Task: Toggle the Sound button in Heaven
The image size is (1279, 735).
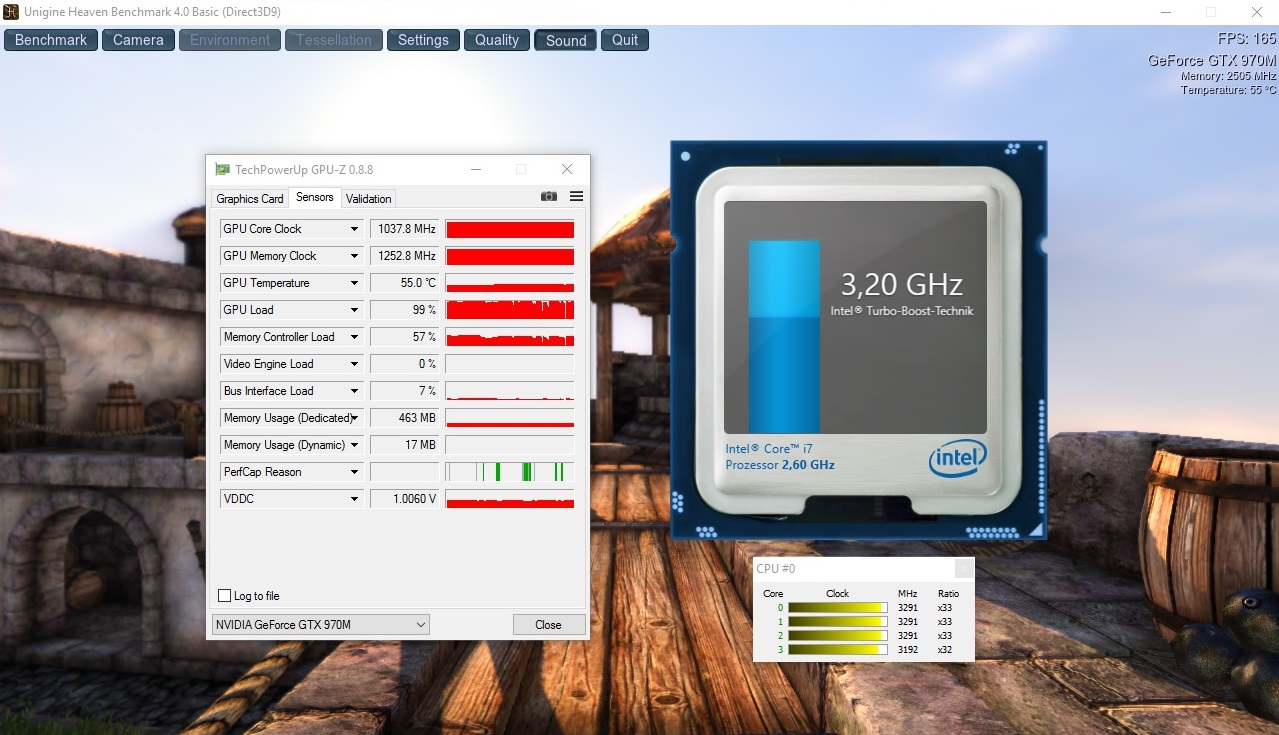Action: [x=566, y=40]
